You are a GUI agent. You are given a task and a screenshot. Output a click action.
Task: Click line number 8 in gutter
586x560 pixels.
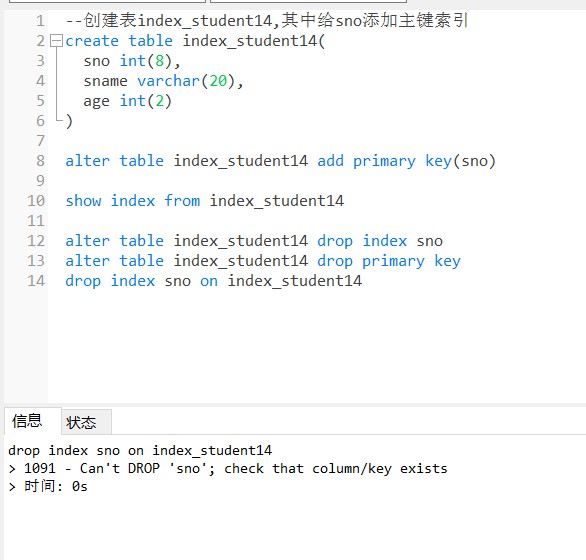[40, 161]
